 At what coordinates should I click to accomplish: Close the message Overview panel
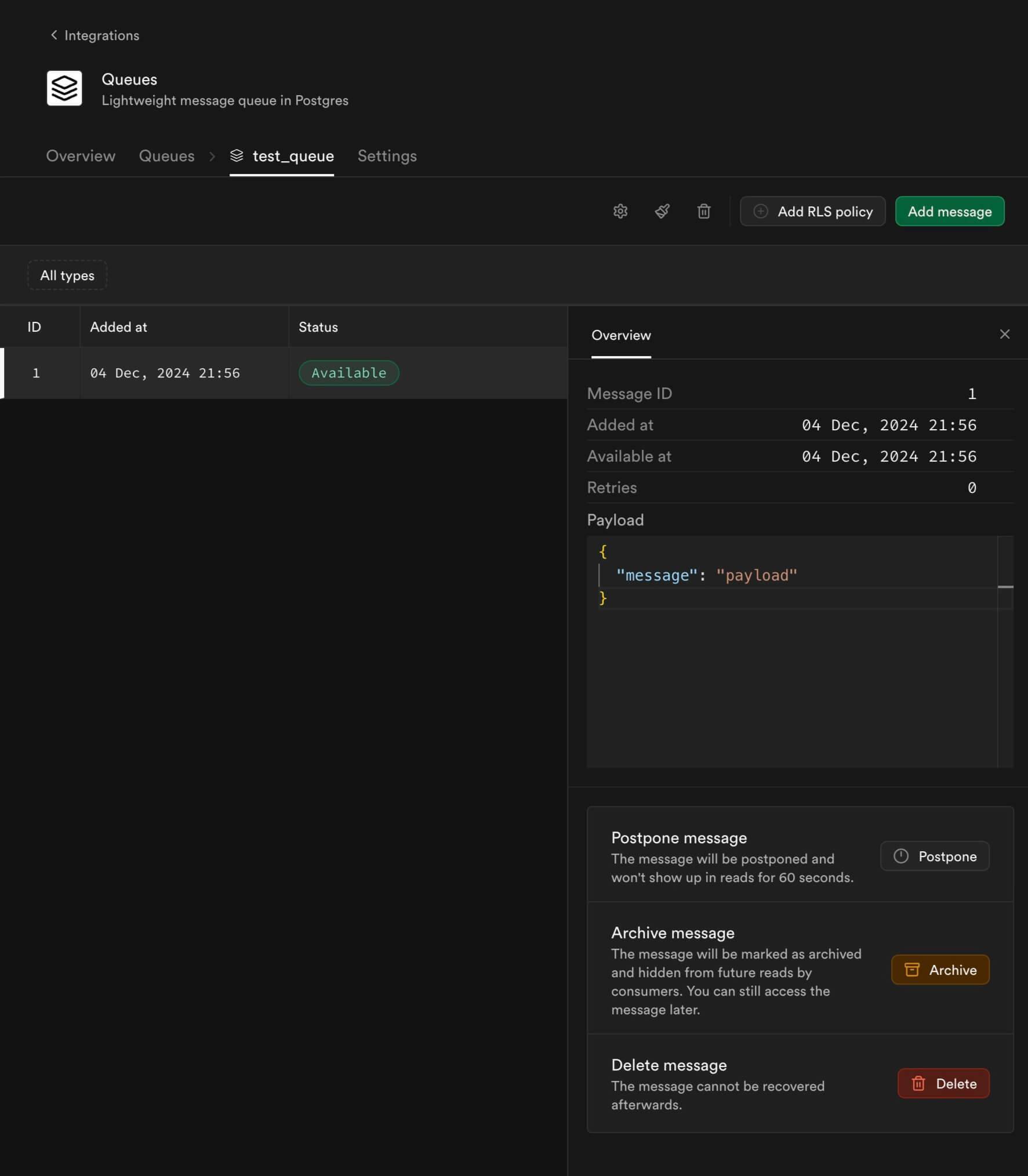coord(1004,334)
